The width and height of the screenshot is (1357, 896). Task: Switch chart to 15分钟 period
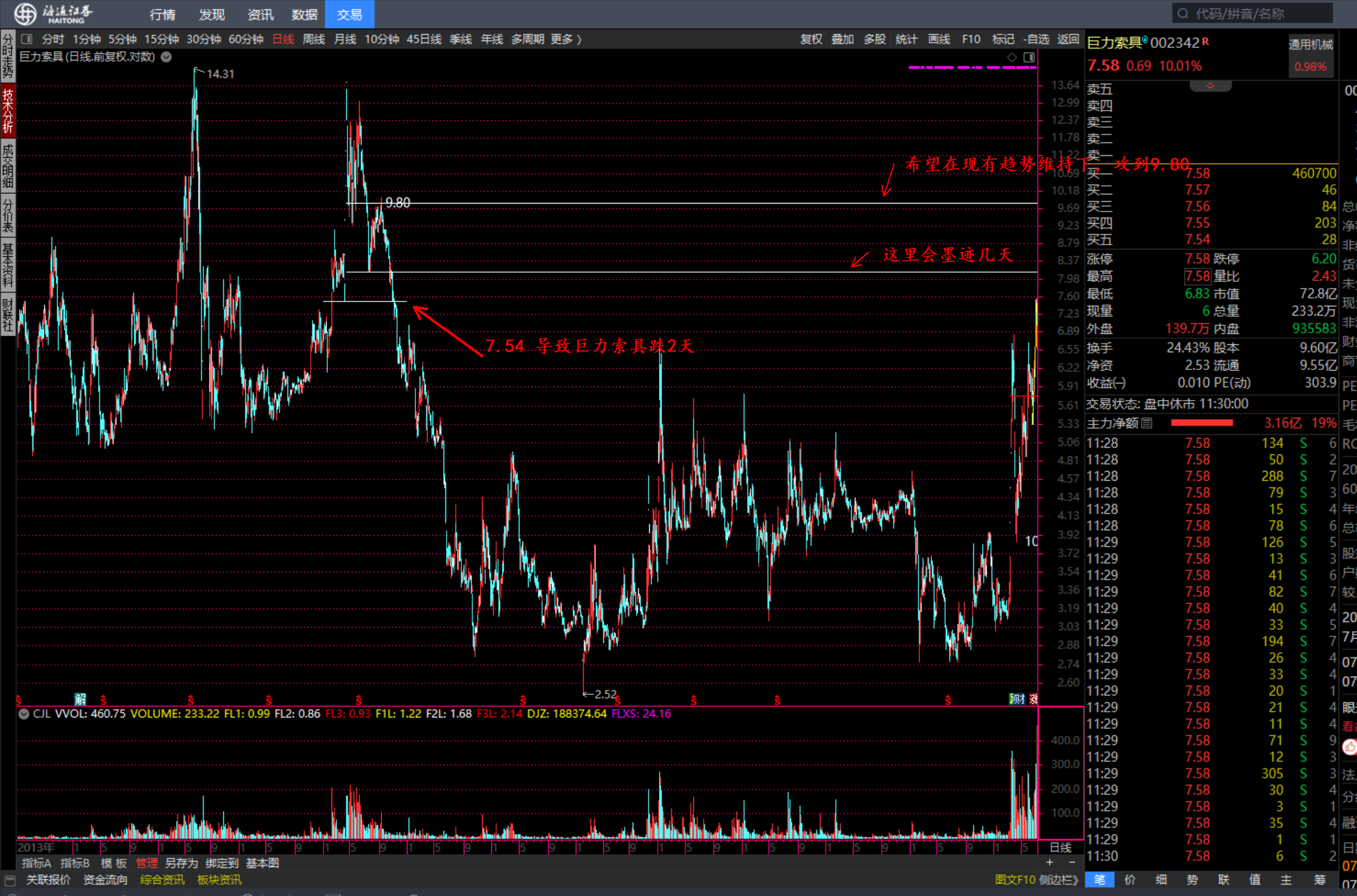coord(162,39)
